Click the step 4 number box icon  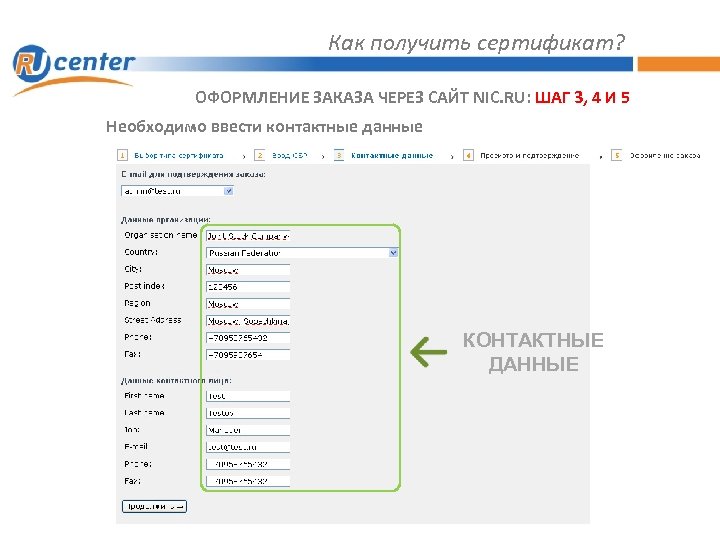click(x=468, y=156)
